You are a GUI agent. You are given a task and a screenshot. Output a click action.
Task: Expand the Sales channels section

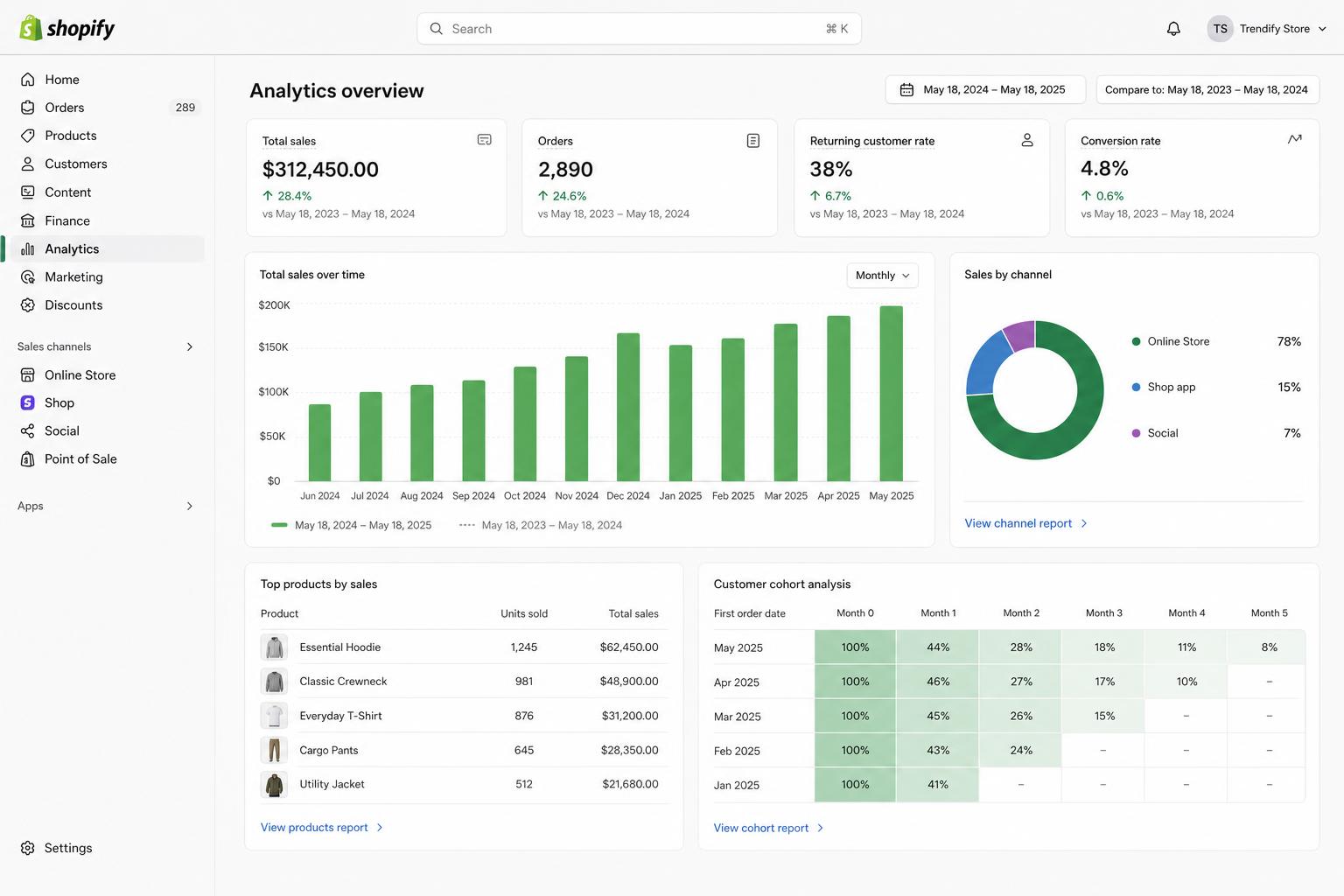pos(190,347)
